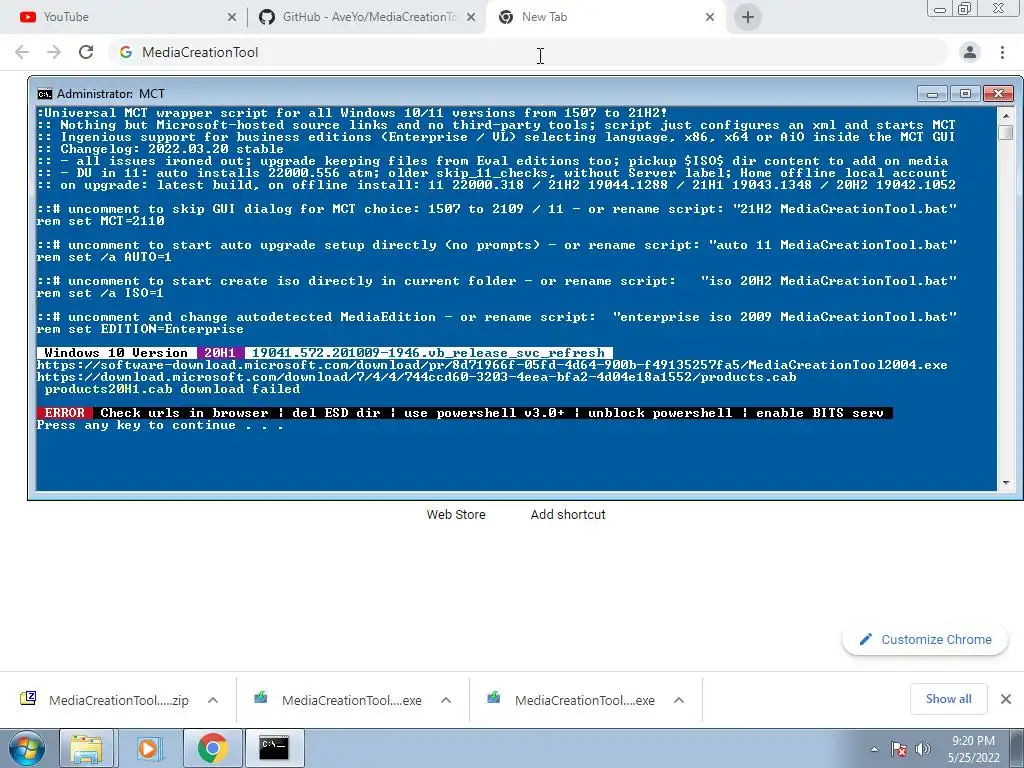Expand options for the second MediaCreationTool exe download
The width and height of the screenshot is (1024, 768).
click(x=679, y=700)
